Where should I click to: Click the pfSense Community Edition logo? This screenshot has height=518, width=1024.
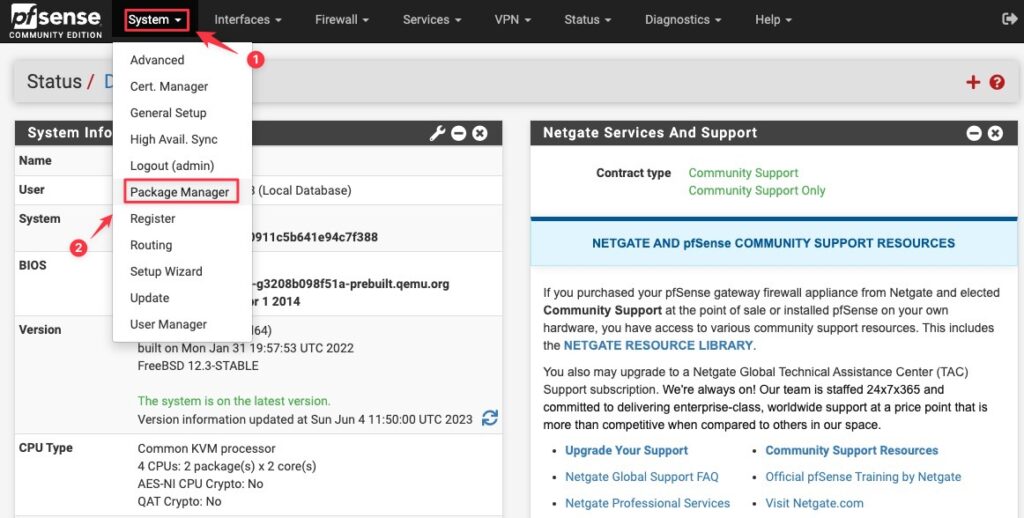(56, 22)
